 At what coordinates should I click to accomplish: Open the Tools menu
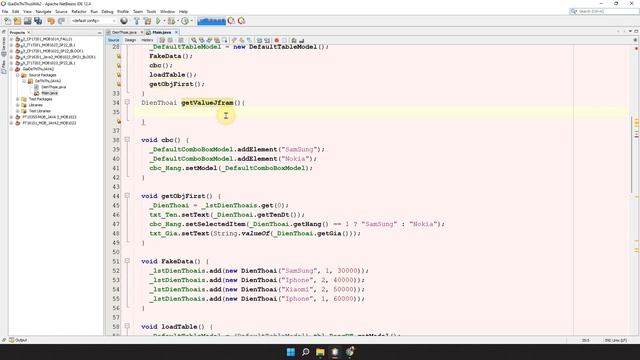(151, 11)
